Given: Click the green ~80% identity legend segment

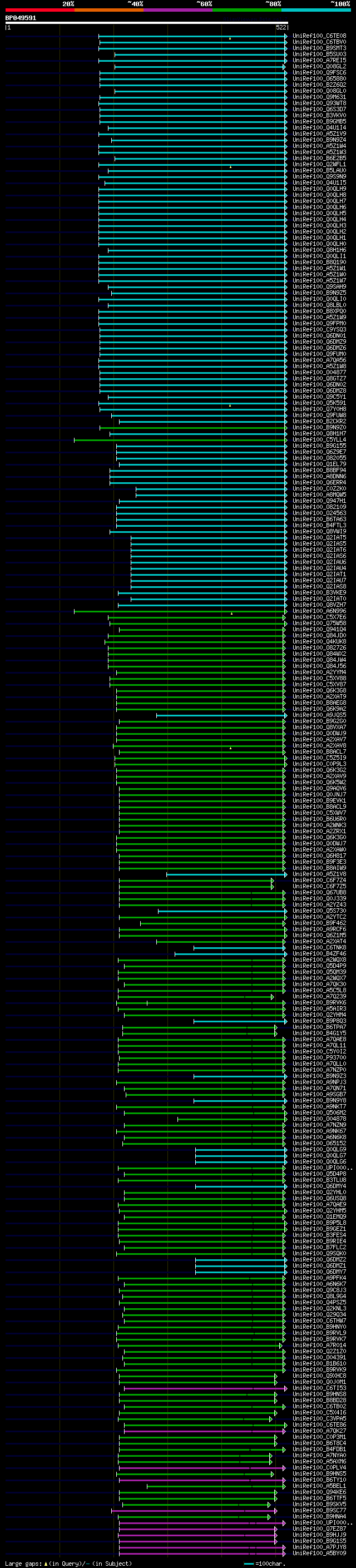Looking at the screenshot, I should (x=247, y=10).
